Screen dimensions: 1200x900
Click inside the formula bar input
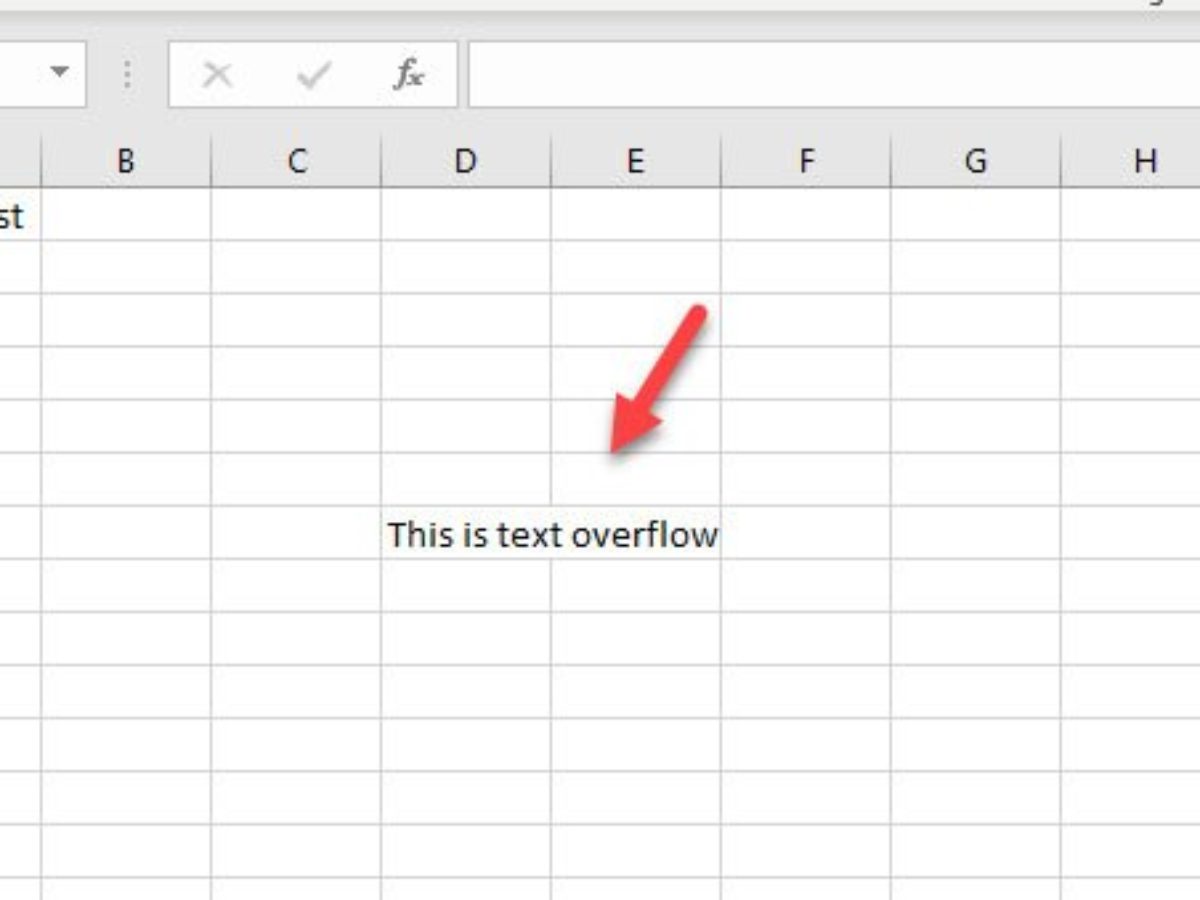(x=830, y=75)
